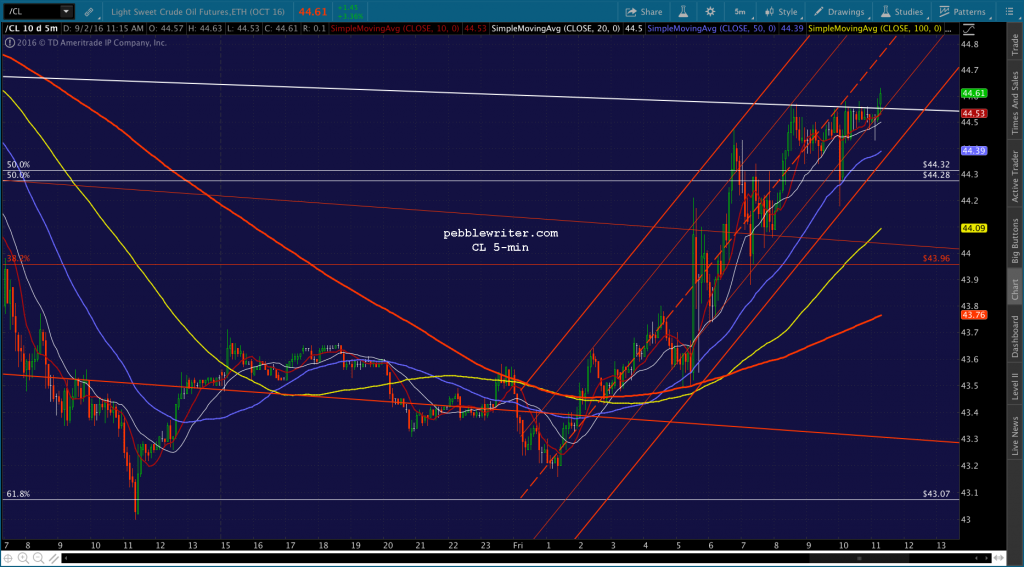Click the orange 43.76 price axis bubble
The width and height of the screenshot is (1024, 567).
(973, 315)
